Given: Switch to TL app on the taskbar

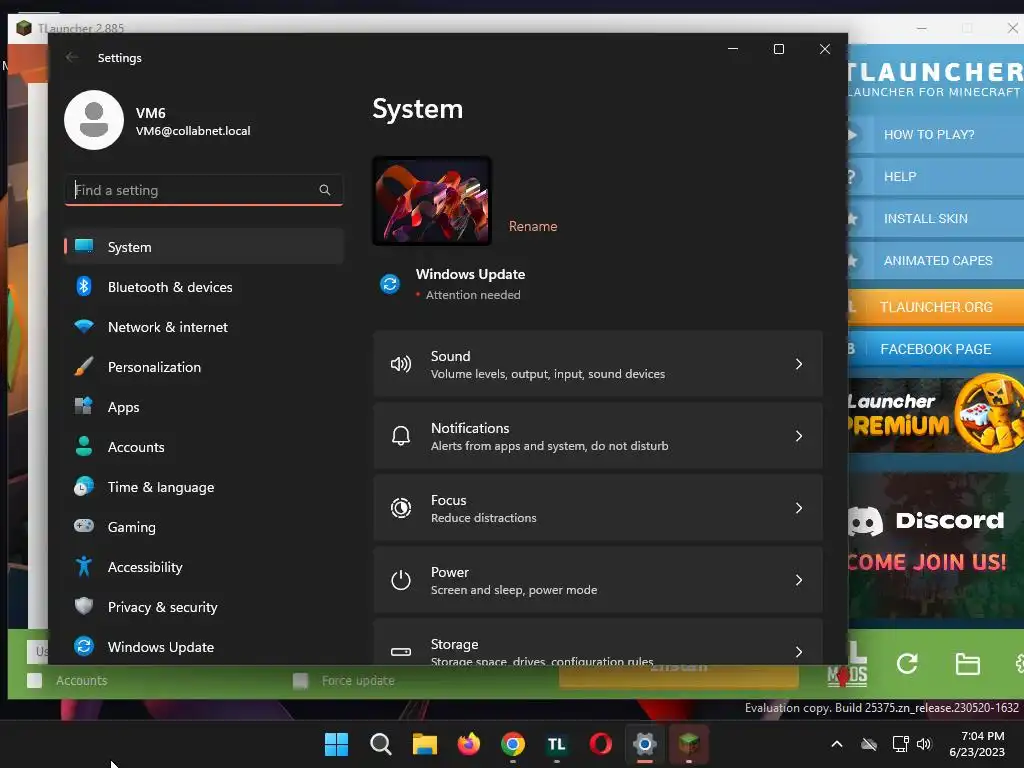Looking at the screenshot, I should click(x=556, y=744).
